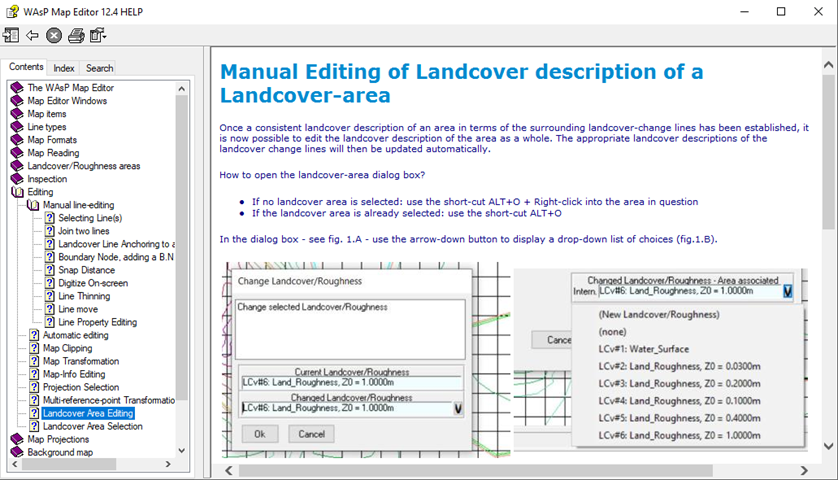The width and height of the screenshot is (838, 480).
Task: Click the book icon next to Background map
Action: pos(17,452)
